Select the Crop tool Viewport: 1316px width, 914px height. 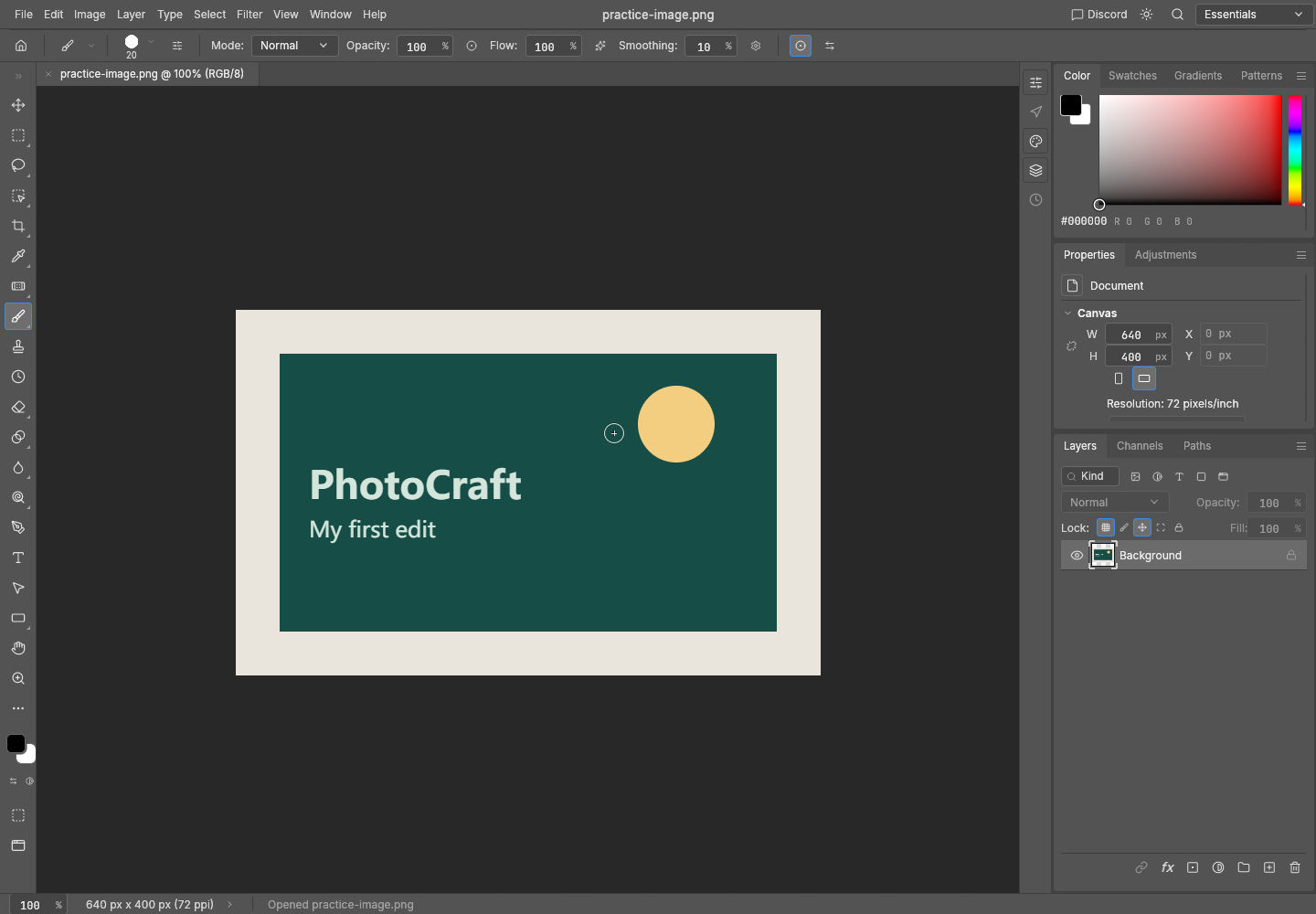(18, 226)
